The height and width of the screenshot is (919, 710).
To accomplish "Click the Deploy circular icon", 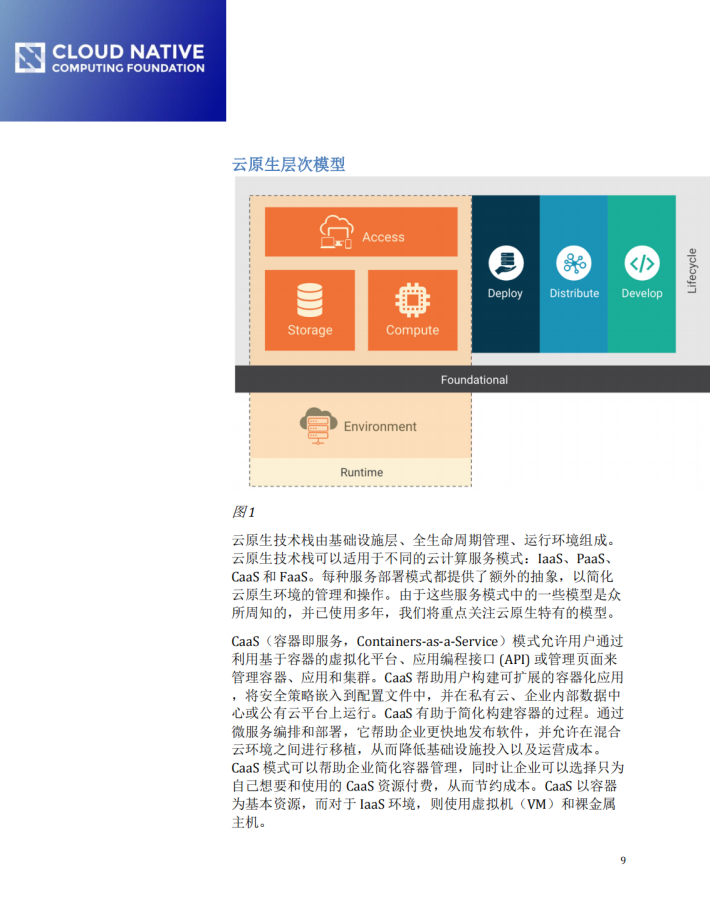I will pos(505,264).
